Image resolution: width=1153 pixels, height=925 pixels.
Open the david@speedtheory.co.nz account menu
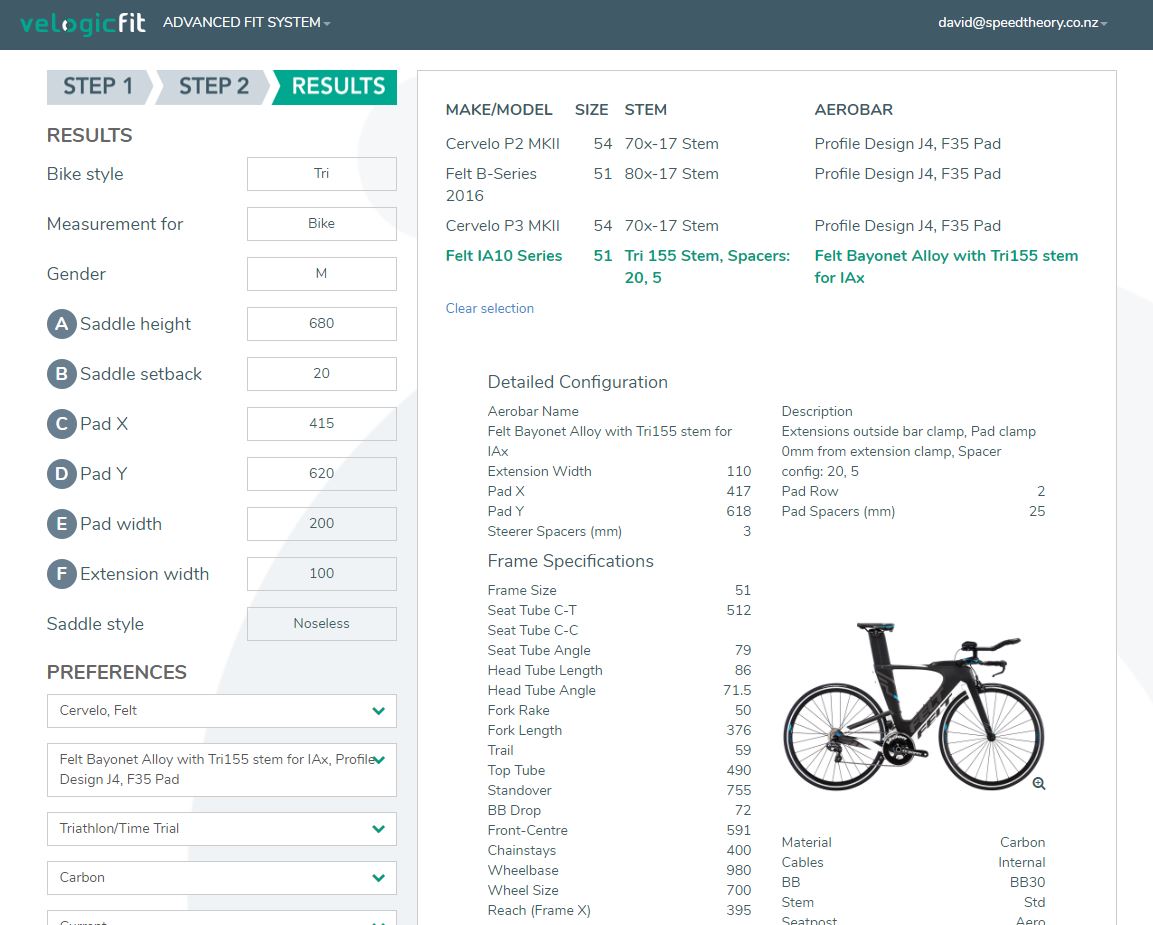[1022, 23]
